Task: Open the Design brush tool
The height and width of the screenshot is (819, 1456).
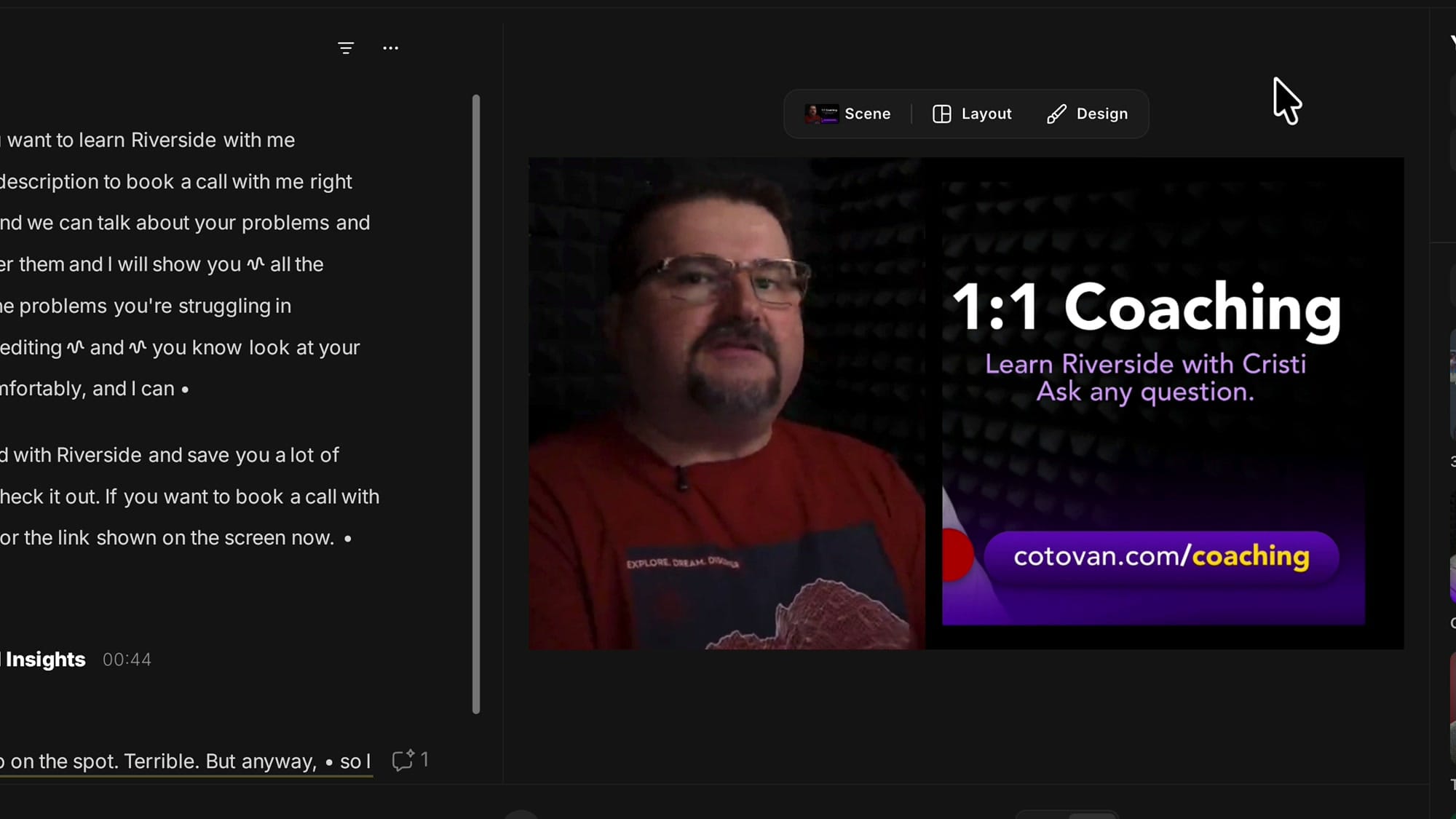Action: (1088, 114)
